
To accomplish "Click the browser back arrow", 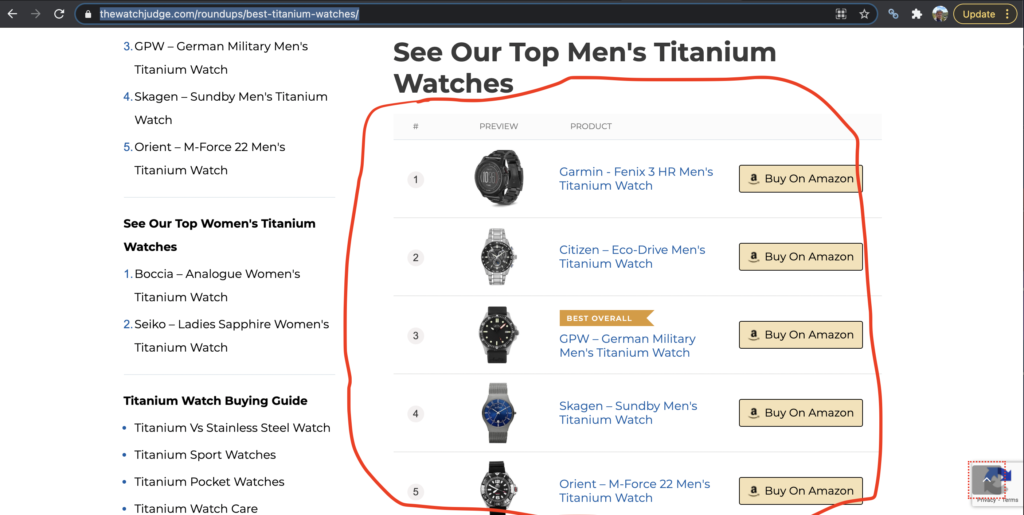I will [x=12, y=14].
